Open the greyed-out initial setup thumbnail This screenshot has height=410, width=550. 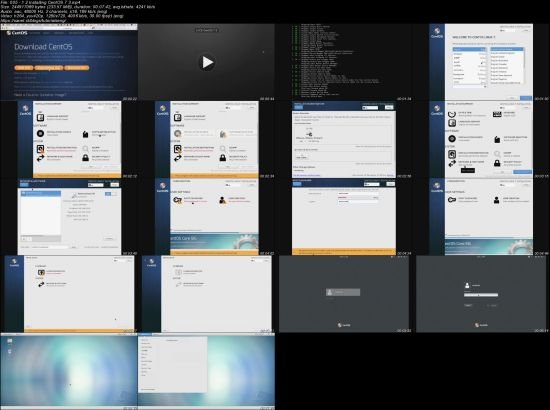207,294
